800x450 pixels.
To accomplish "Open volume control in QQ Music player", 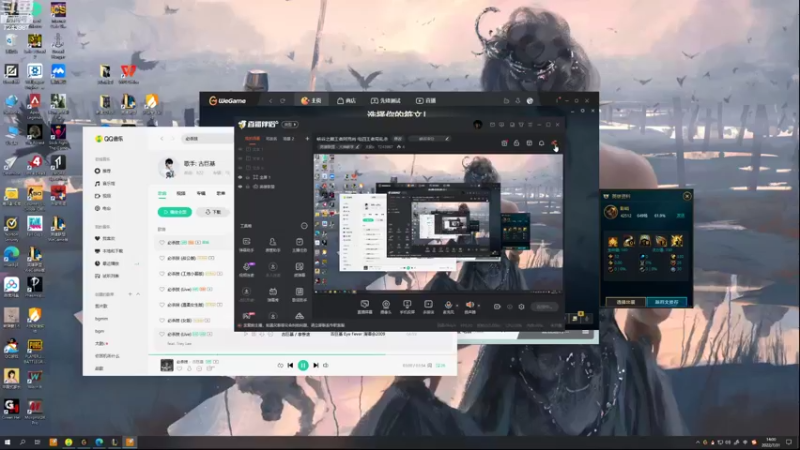I will click(326, 365).
